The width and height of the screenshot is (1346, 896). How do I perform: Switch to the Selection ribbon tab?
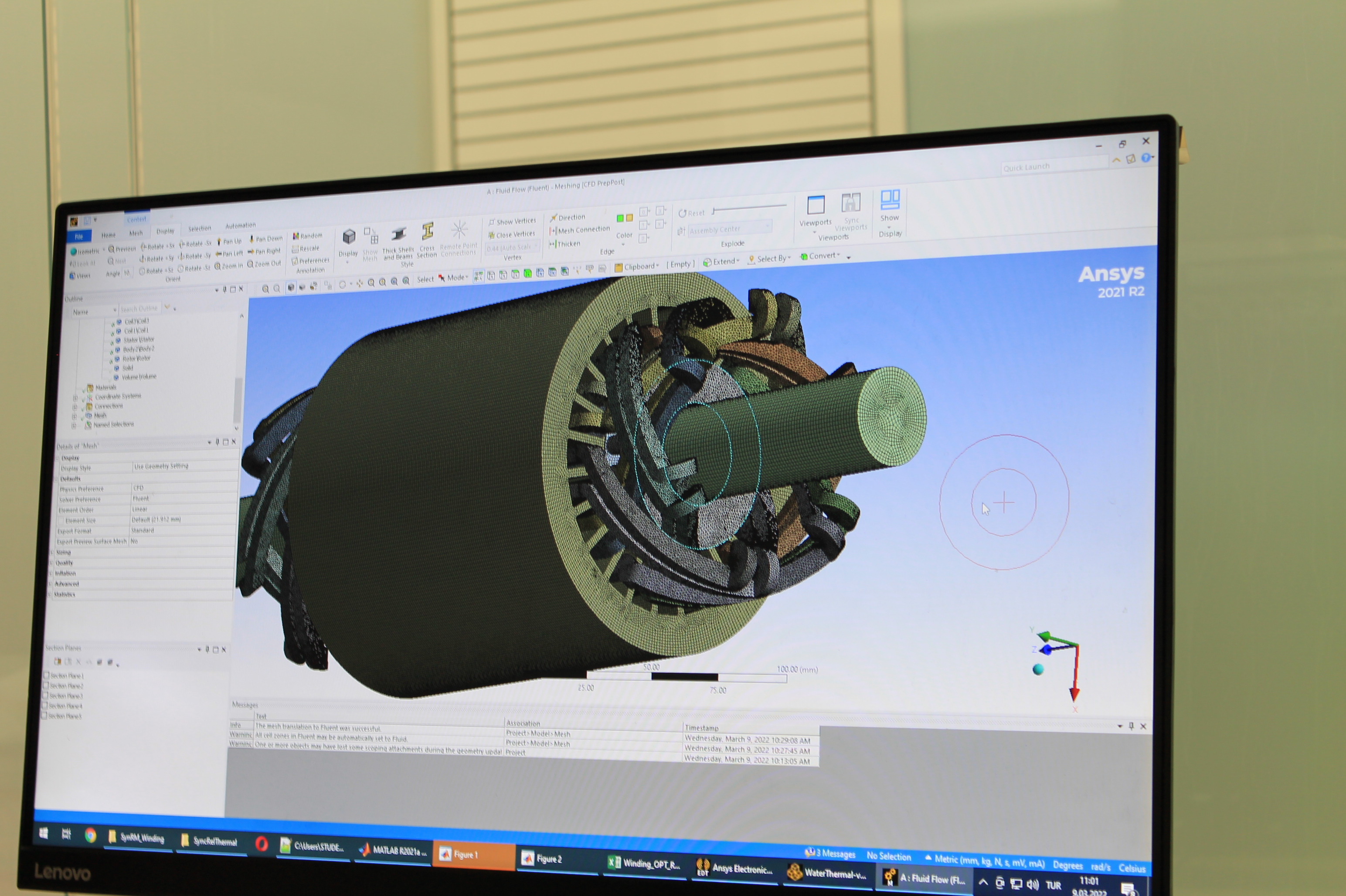200,228
